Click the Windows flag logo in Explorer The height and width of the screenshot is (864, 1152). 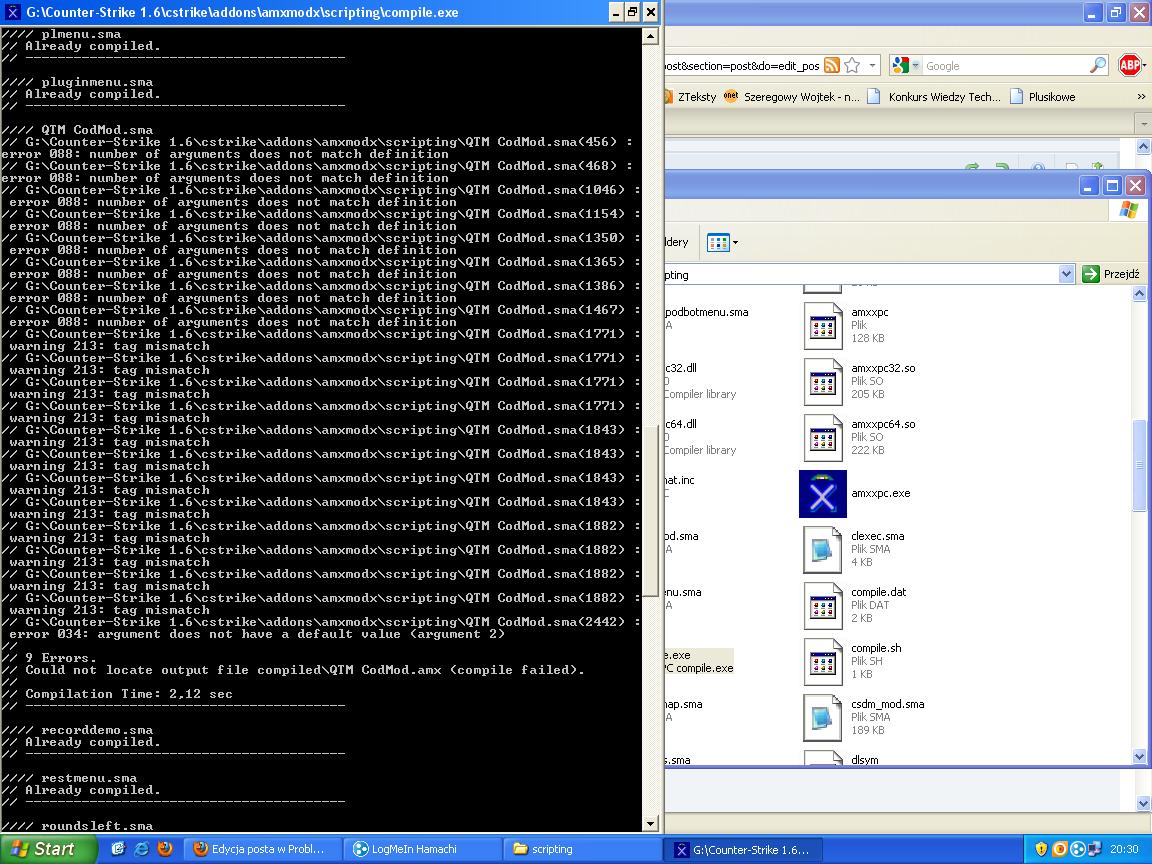1128,210
